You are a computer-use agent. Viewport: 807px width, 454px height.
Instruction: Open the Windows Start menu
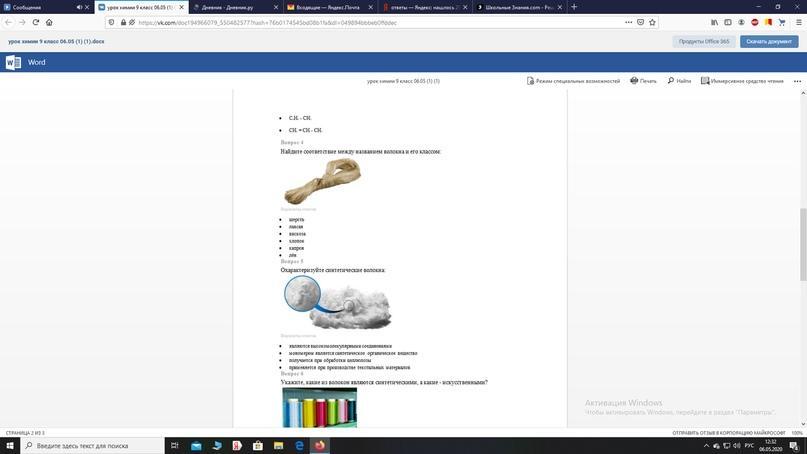(10, 446)
